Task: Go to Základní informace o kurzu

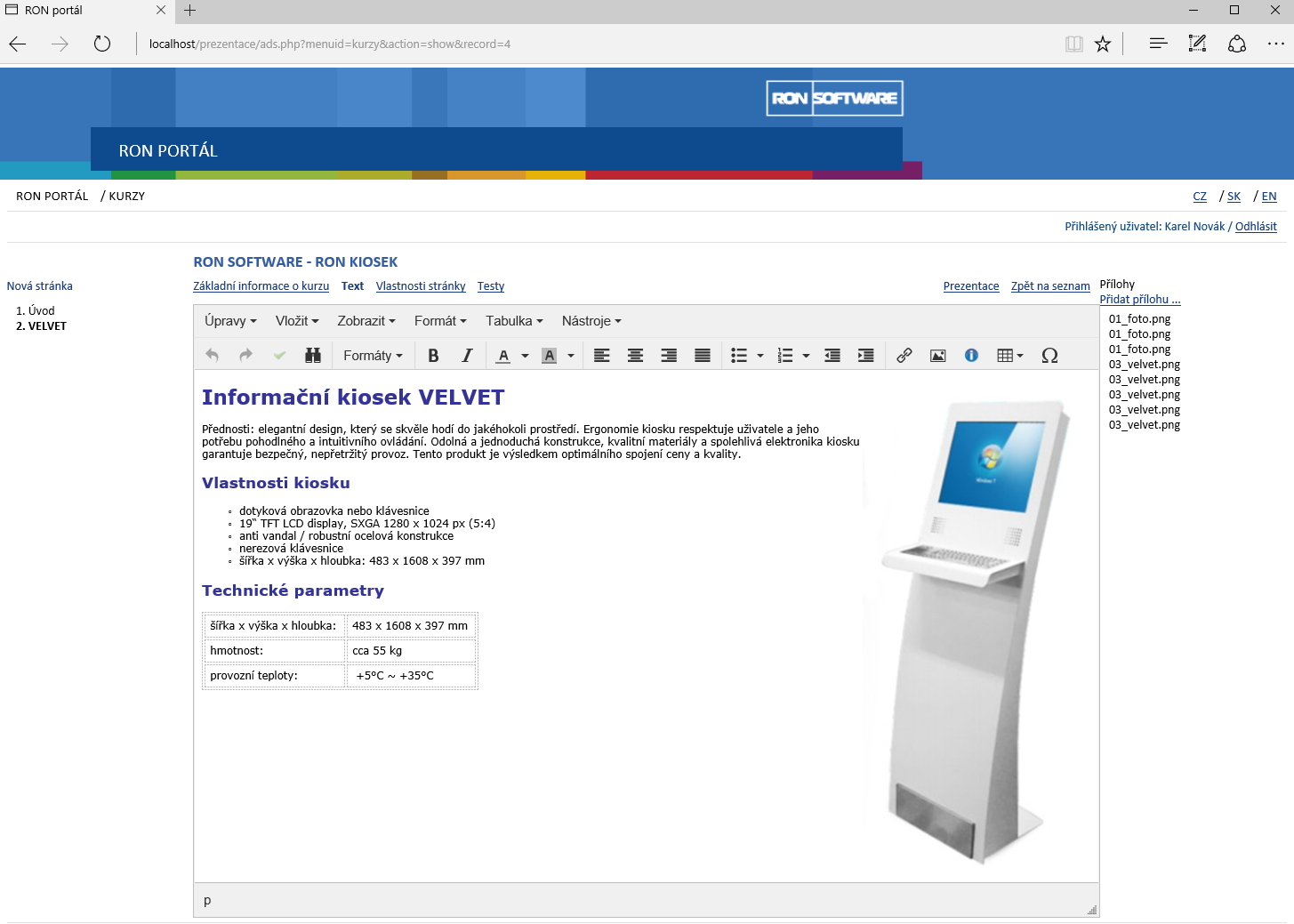Action: [261, 286]
